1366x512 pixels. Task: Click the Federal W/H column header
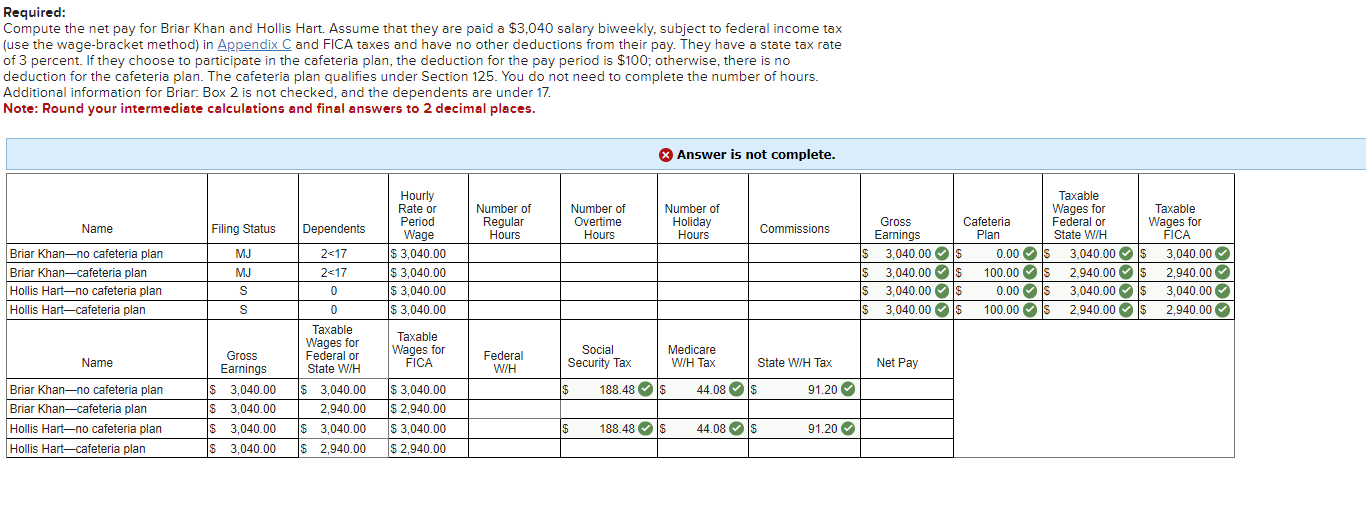[x=503, y=362]
